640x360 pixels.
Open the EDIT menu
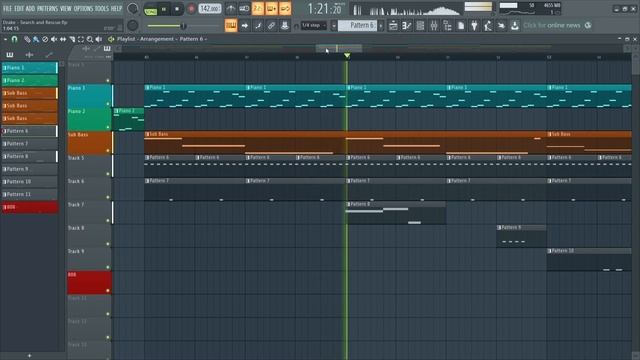click(19, 9)
